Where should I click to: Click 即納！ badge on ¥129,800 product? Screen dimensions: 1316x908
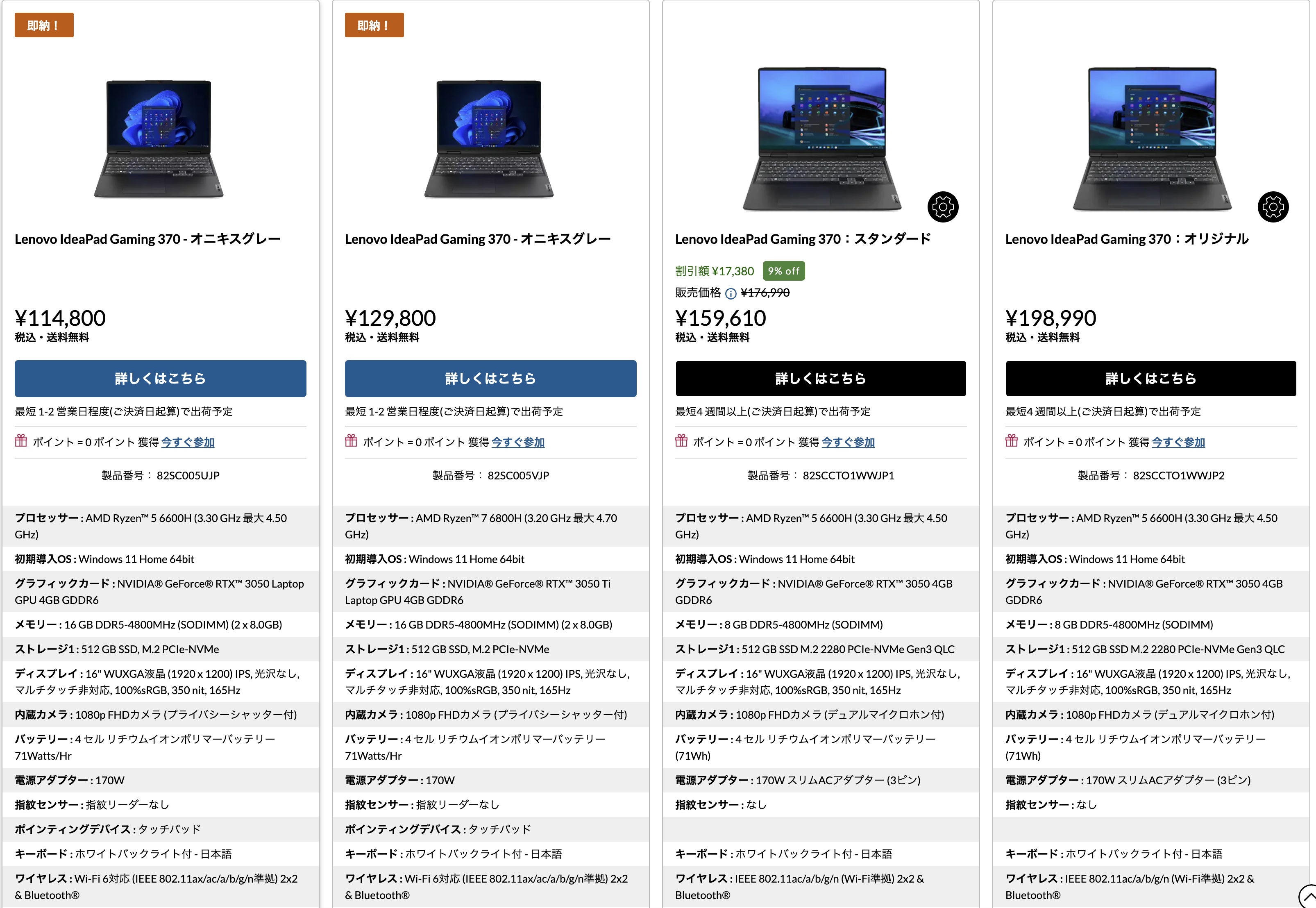[374, 25]
